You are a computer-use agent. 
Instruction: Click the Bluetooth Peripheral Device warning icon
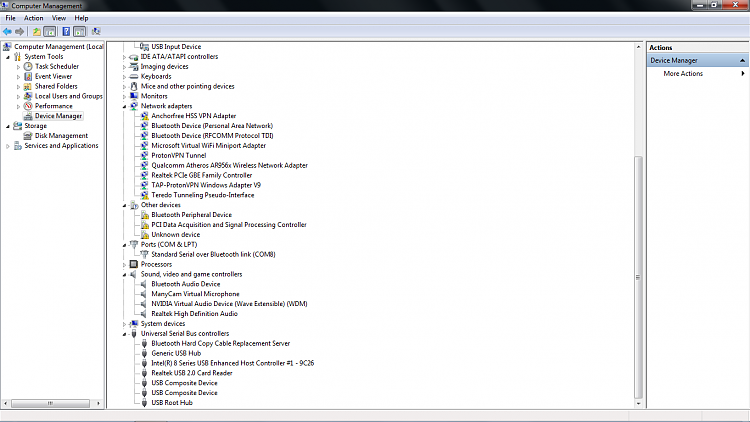(x=144, y=215)
